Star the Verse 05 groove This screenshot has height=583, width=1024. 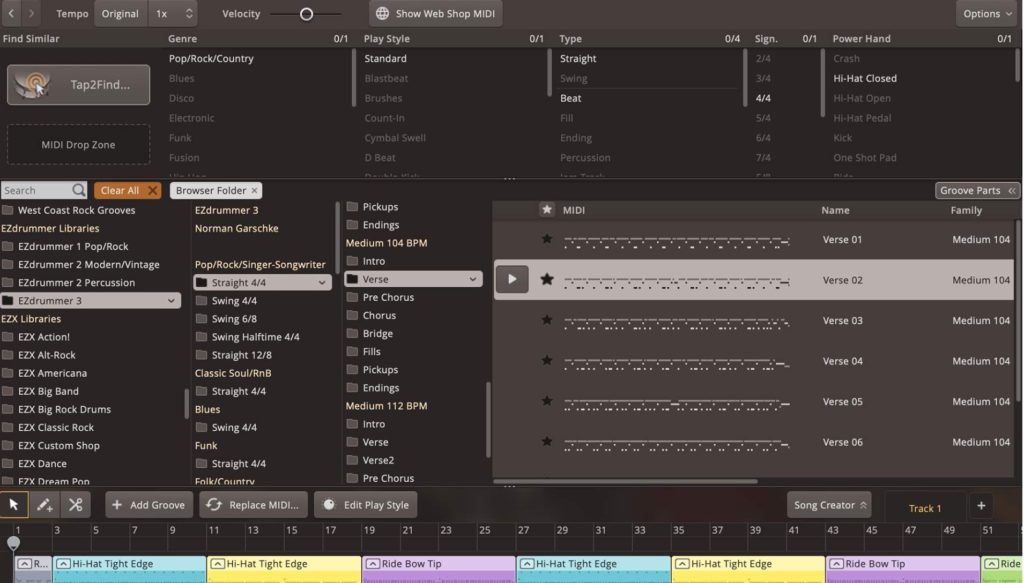tap(547, 401)
